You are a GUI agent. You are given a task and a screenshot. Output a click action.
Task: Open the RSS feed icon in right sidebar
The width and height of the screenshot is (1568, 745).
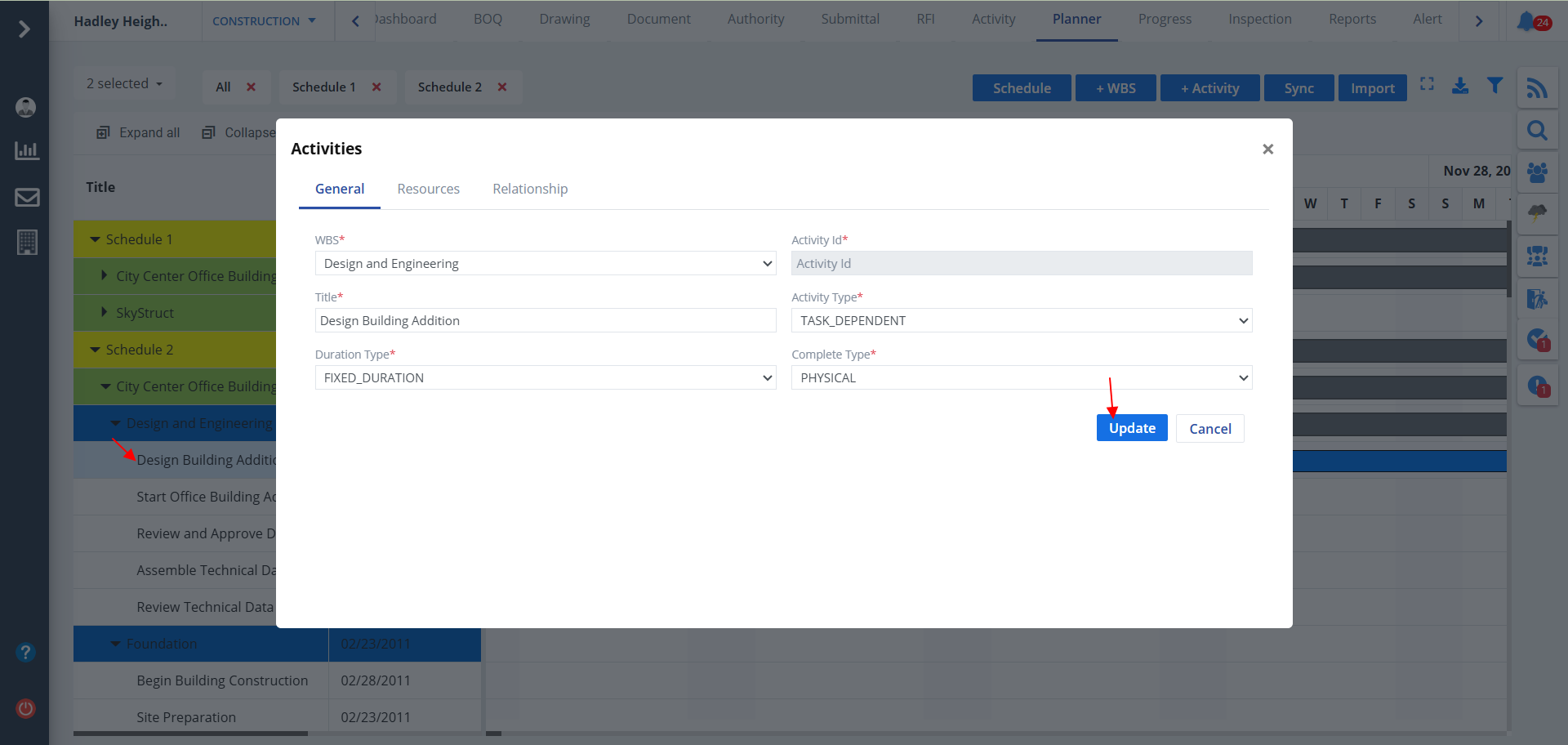[x=1537, y=88]
